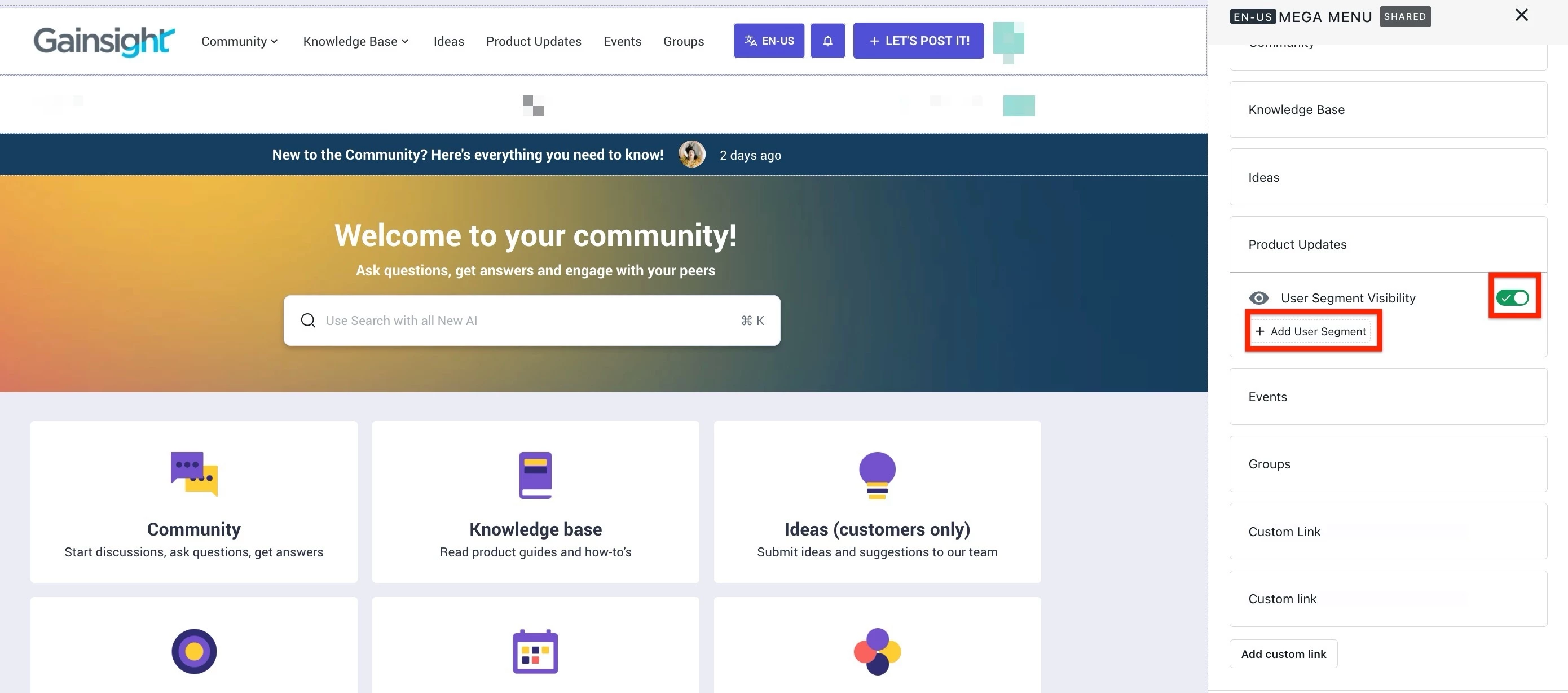Click the Knowledge base book icon
Screen dimensions: 1568x693
coord(535,475)
